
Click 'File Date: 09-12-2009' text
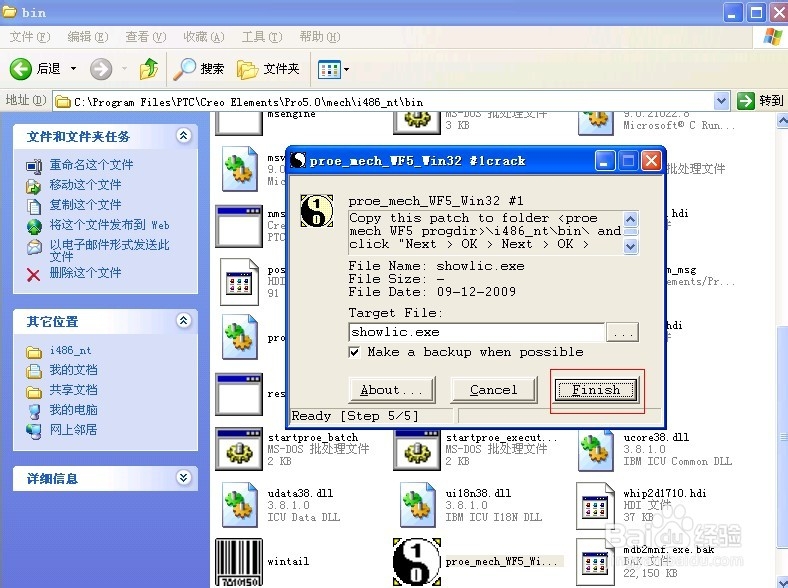click(x=432, y=292)
